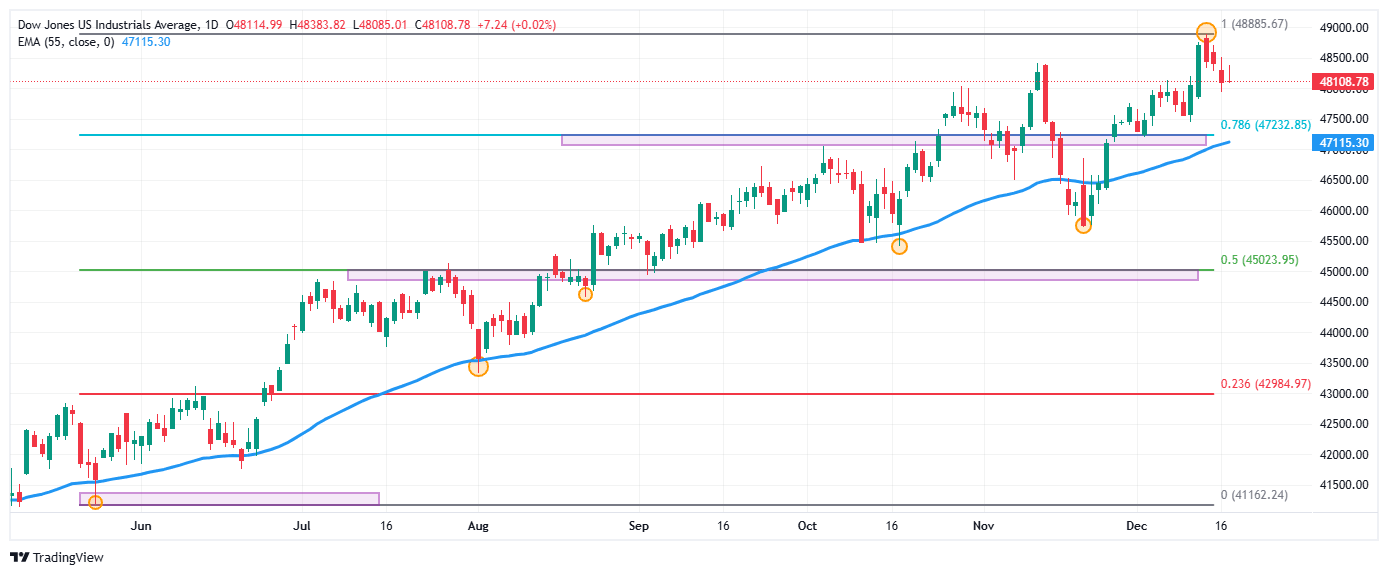Click the orange circle at the bottom-left May low
Image resolution: width=1388 pixels, height=575 pixels.
point(95,502)
